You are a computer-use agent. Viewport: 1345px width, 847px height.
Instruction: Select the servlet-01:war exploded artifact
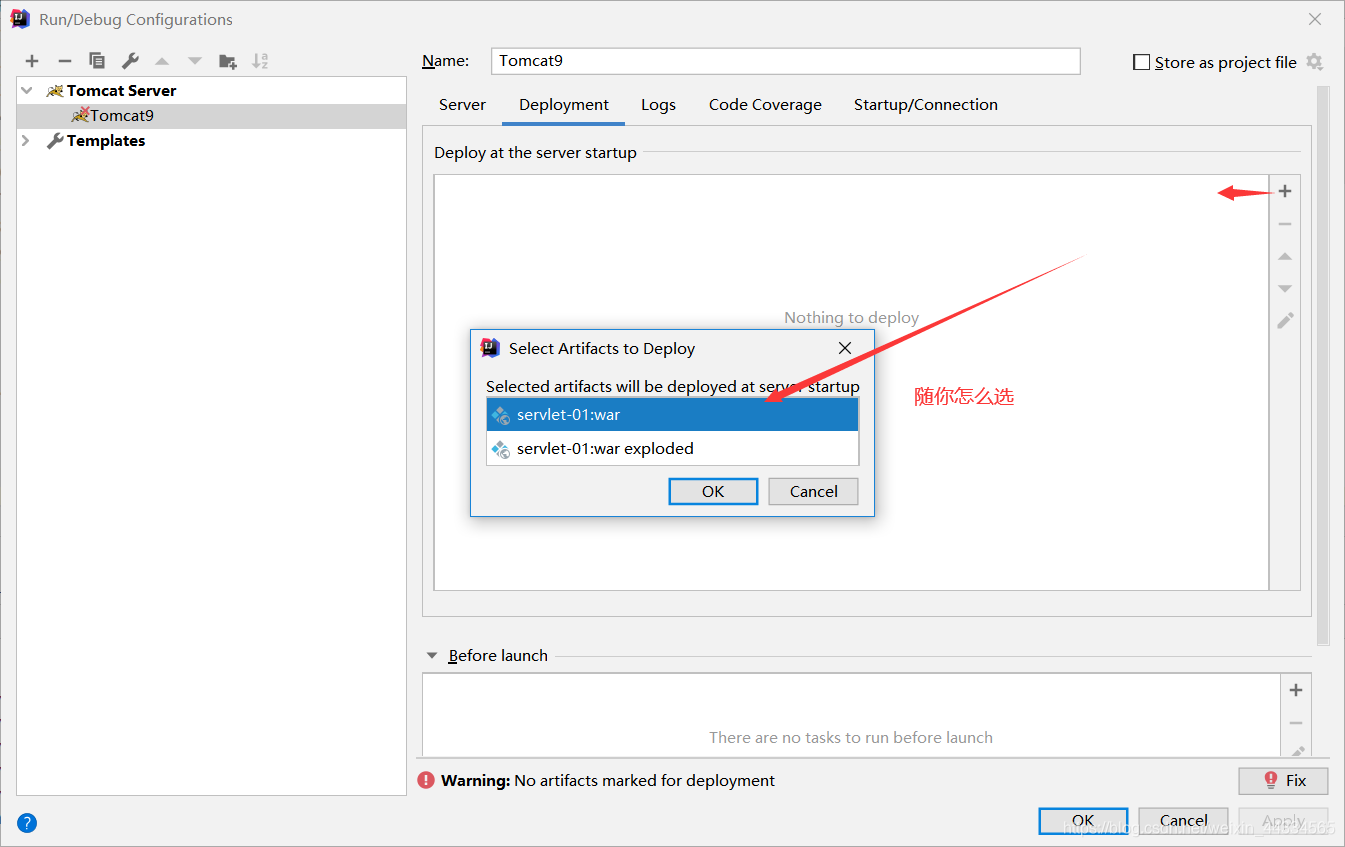672,449
